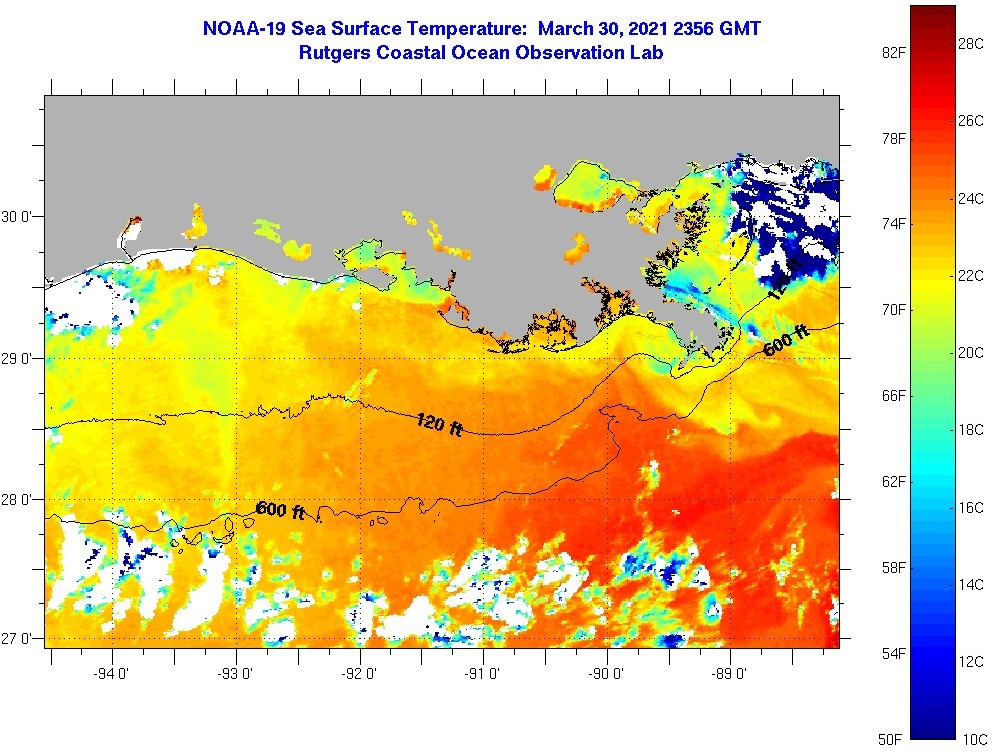Click the -94 0' longitude label
The height and width of the screenshot is (754, 992).
pos(111,674)
